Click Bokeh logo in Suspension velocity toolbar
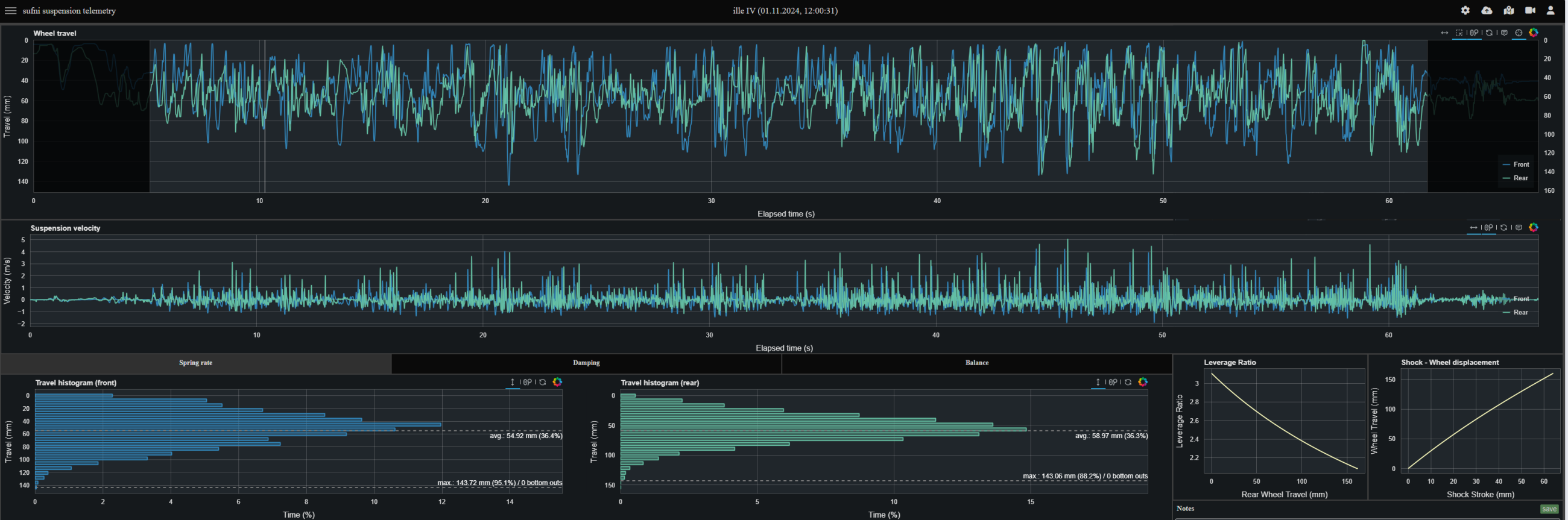This screenshot has width=1568, height=520. [x=1534, y=227]
